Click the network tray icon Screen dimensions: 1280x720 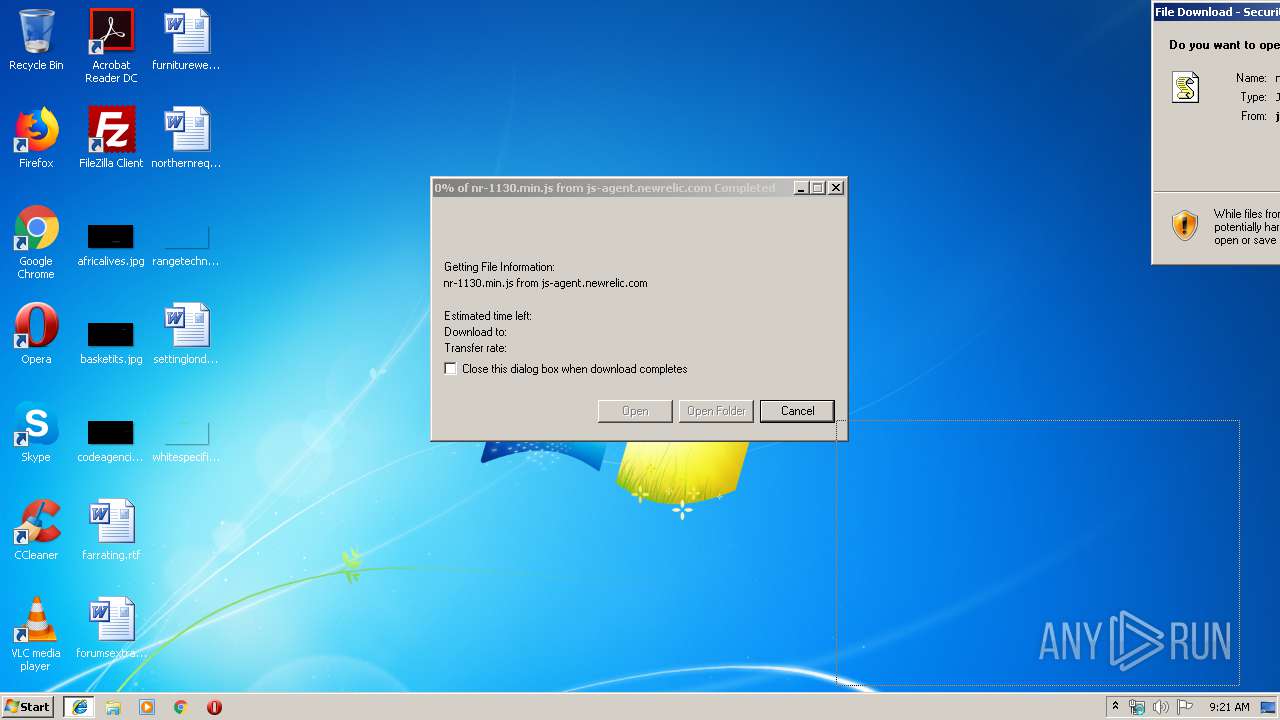1137,707
